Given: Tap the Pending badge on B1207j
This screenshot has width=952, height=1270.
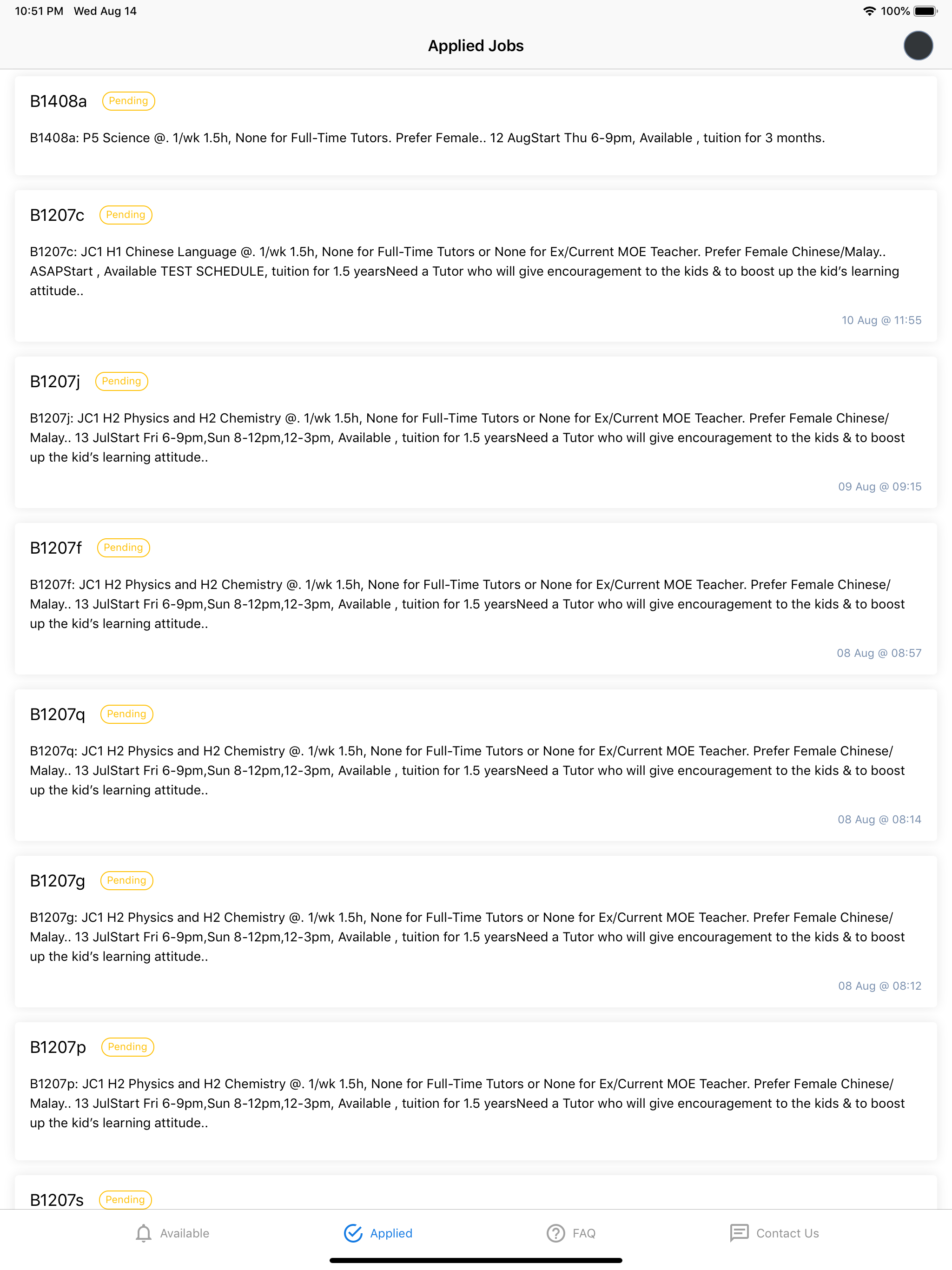Looking at the screenshot, I should point(122,381).
